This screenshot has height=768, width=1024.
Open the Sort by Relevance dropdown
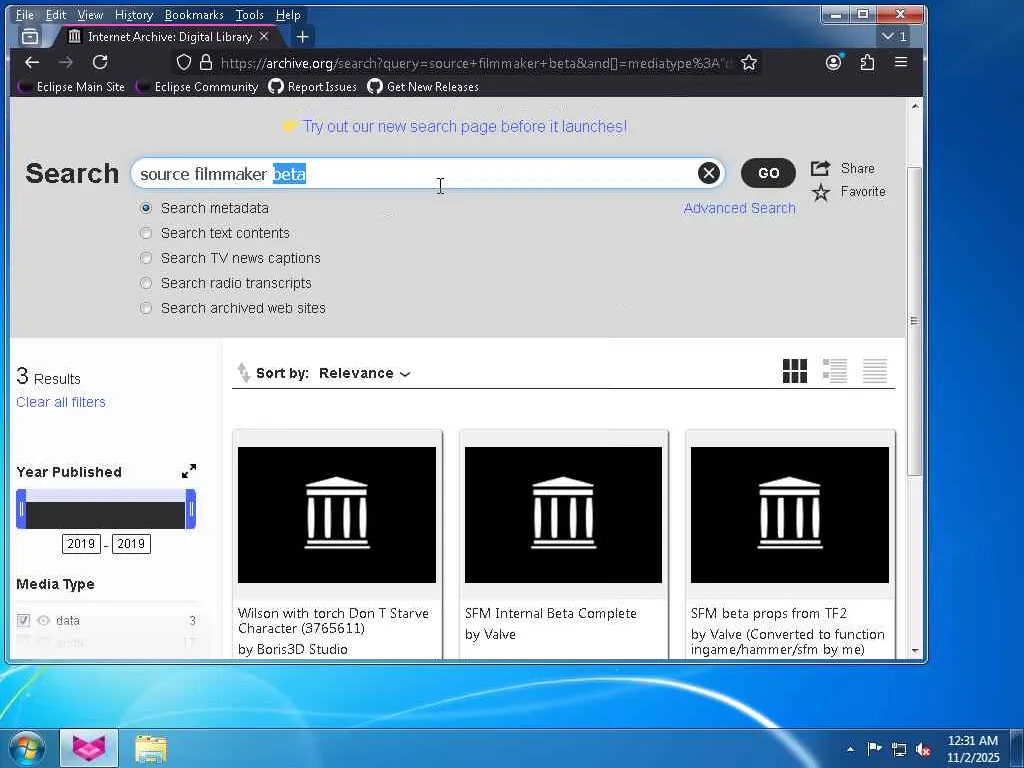point(364,373)
